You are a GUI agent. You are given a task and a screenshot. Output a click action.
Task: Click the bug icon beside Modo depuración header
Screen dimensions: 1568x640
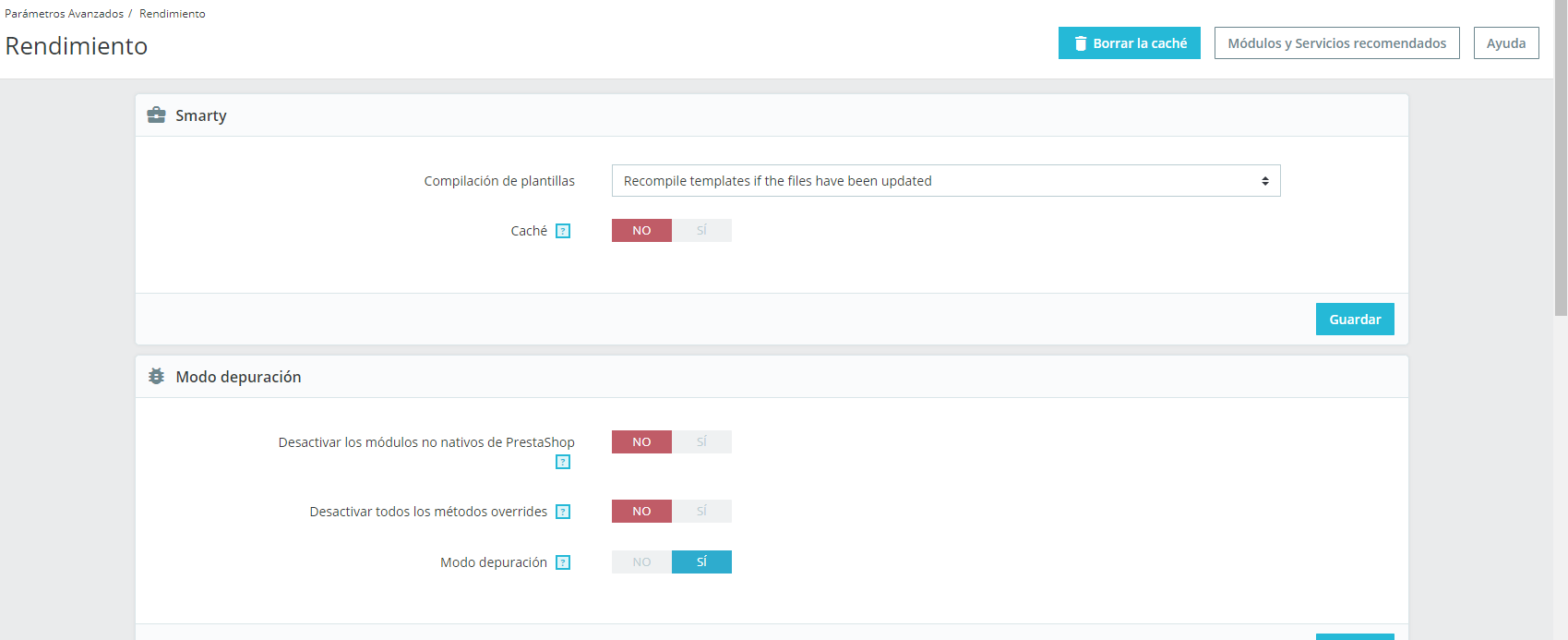157,377
